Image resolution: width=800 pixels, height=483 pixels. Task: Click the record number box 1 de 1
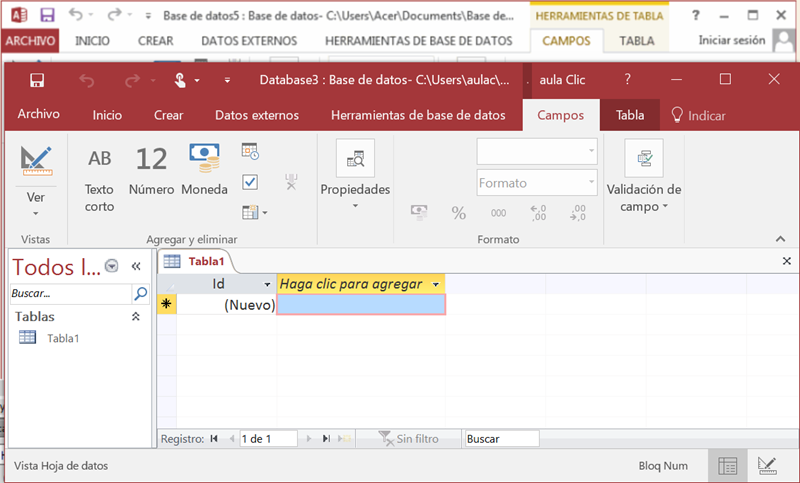coord(268,439)
